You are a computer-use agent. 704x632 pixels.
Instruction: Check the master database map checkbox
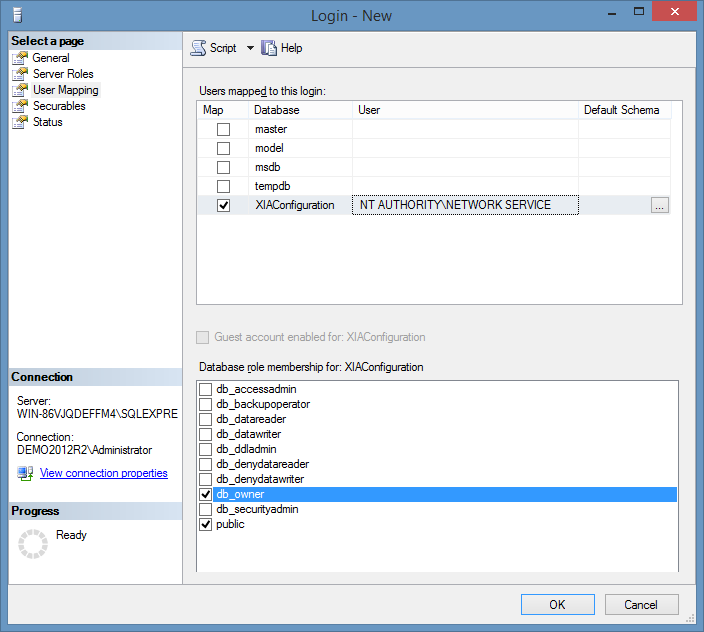(223, 129)
